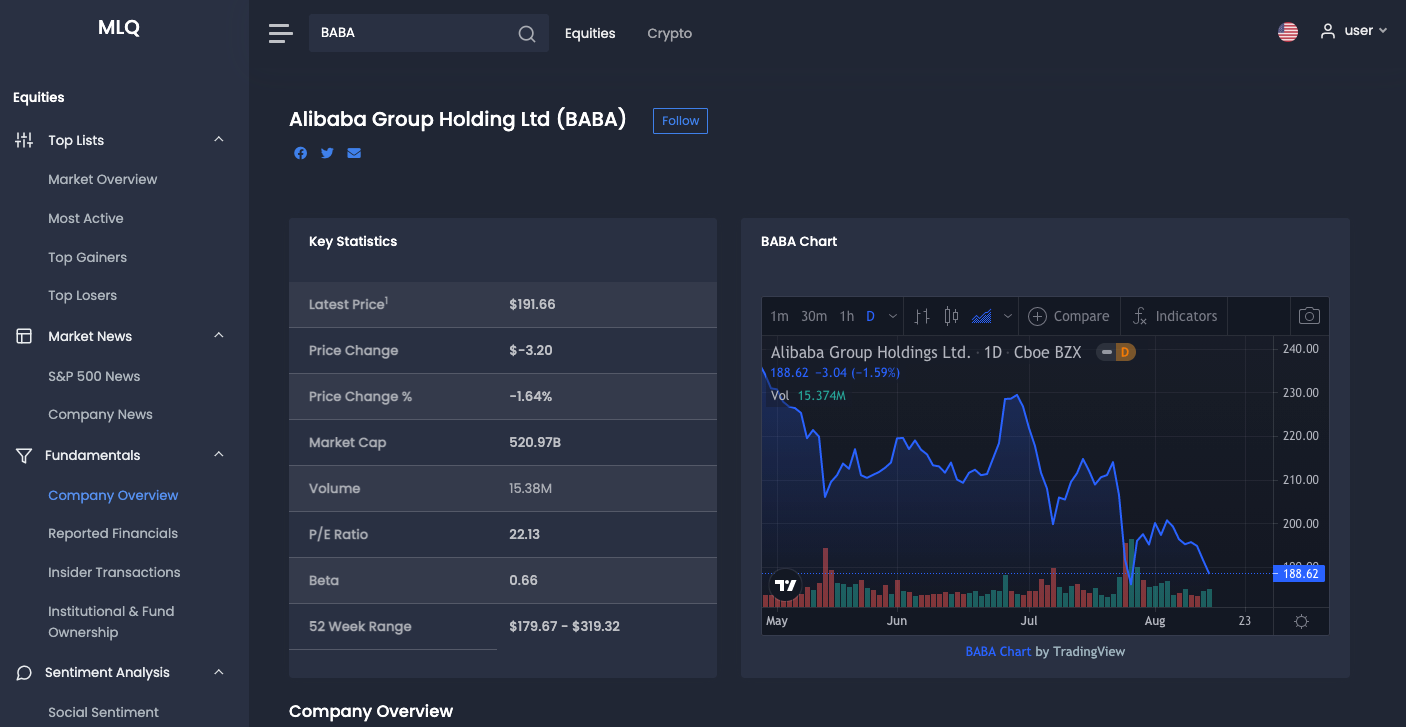
Task: Click the Top Lists sliders icon
Action: [x=24, y=140]
